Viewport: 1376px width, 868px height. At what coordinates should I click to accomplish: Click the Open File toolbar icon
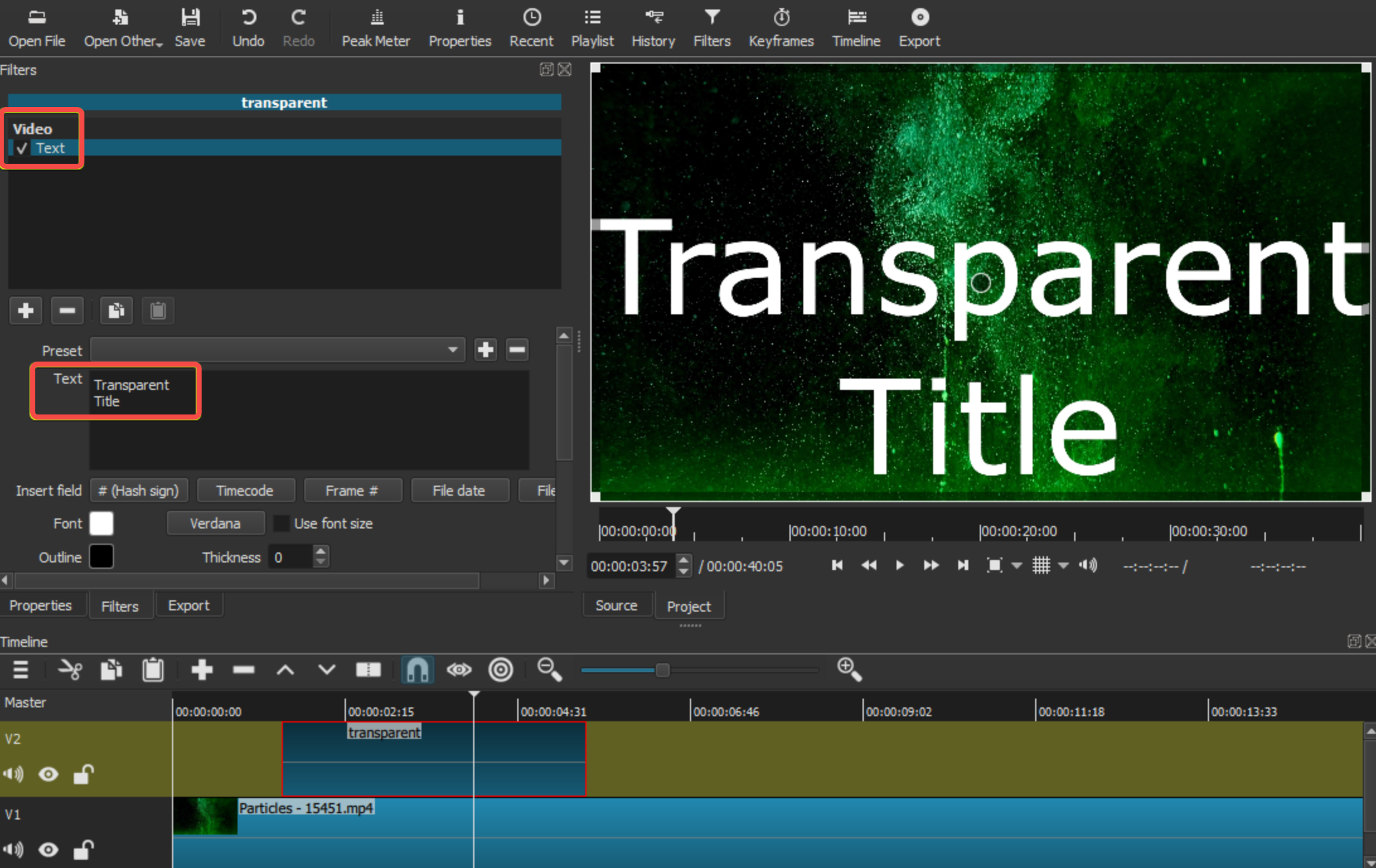[x=37, y=28]
